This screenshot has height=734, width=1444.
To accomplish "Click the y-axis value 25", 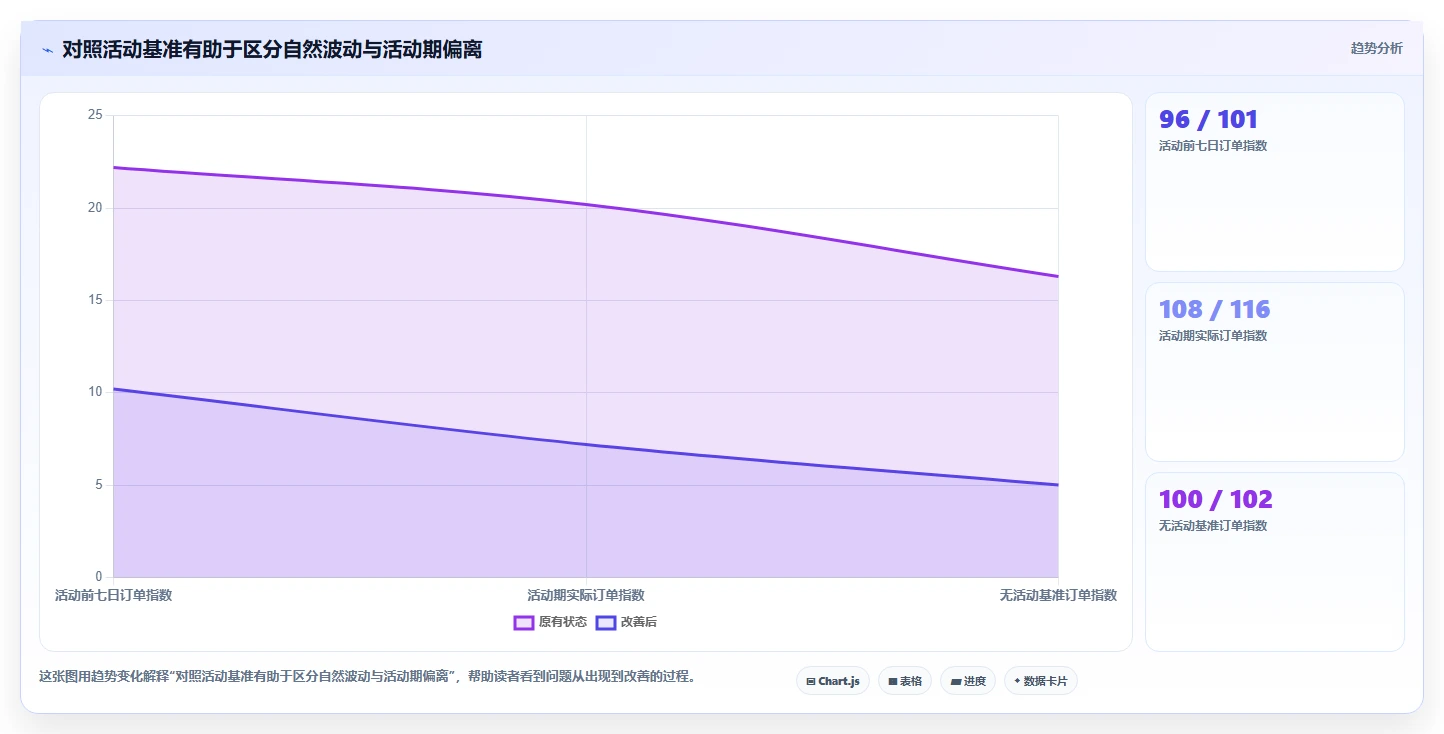I will pos(95,115).
